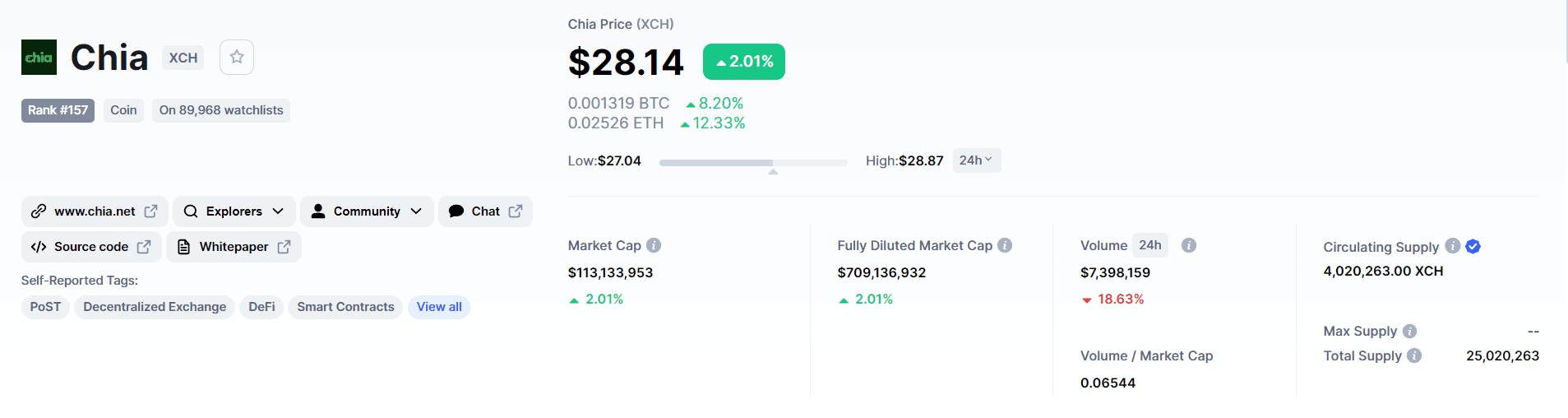The height and width of the screenshot is (418, 1568).
Task: Click the Circulating Supply info icon
Action: coord(1453,246)
